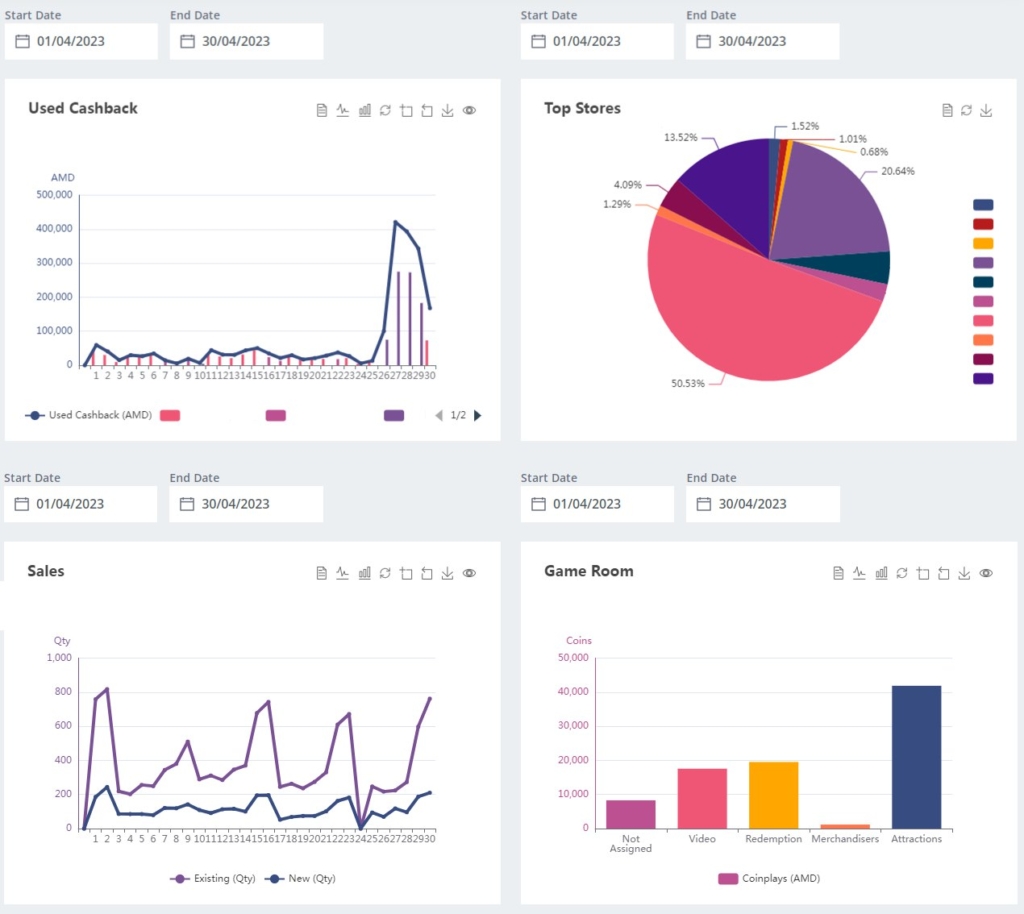Activate zoom tool on Sales chart

click(406, 573)
